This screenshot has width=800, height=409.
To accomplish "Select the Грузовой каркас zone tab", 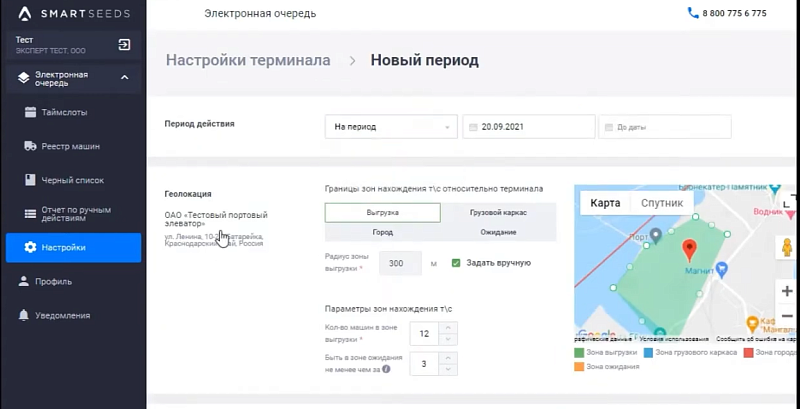I will pyautogui.click(x=498, y=213).
